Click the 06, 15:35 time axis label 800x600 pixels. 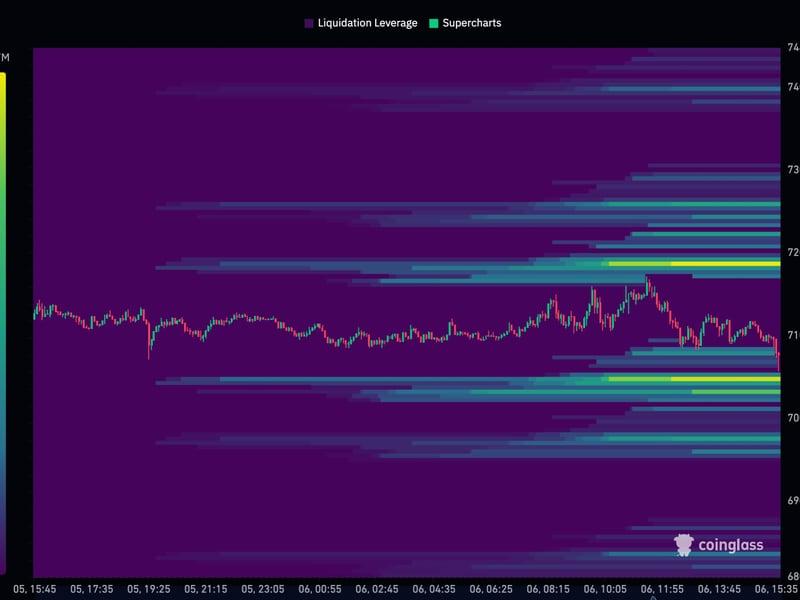pos(774,589)
